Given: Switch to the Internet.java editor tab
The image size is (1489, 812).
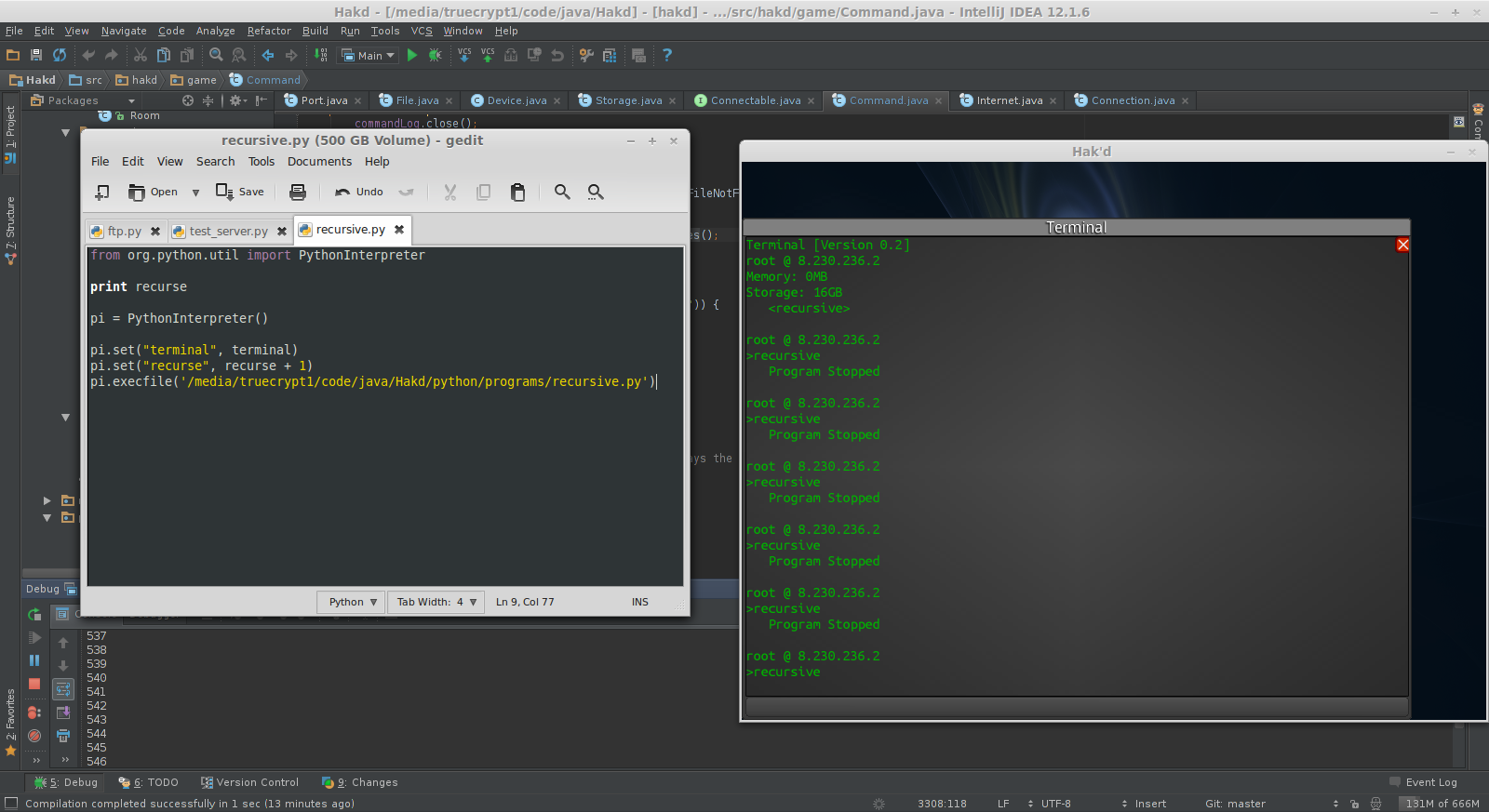Looking at the screenshot, I should coord(1010,100).
